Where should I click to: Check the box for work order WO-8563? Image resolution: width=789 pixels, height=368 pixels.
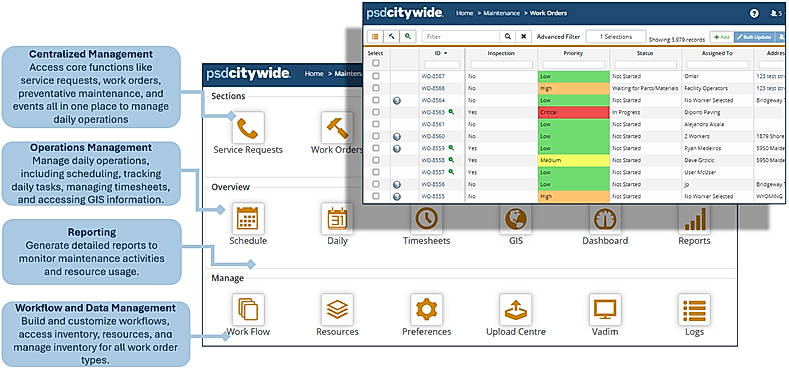375,112
